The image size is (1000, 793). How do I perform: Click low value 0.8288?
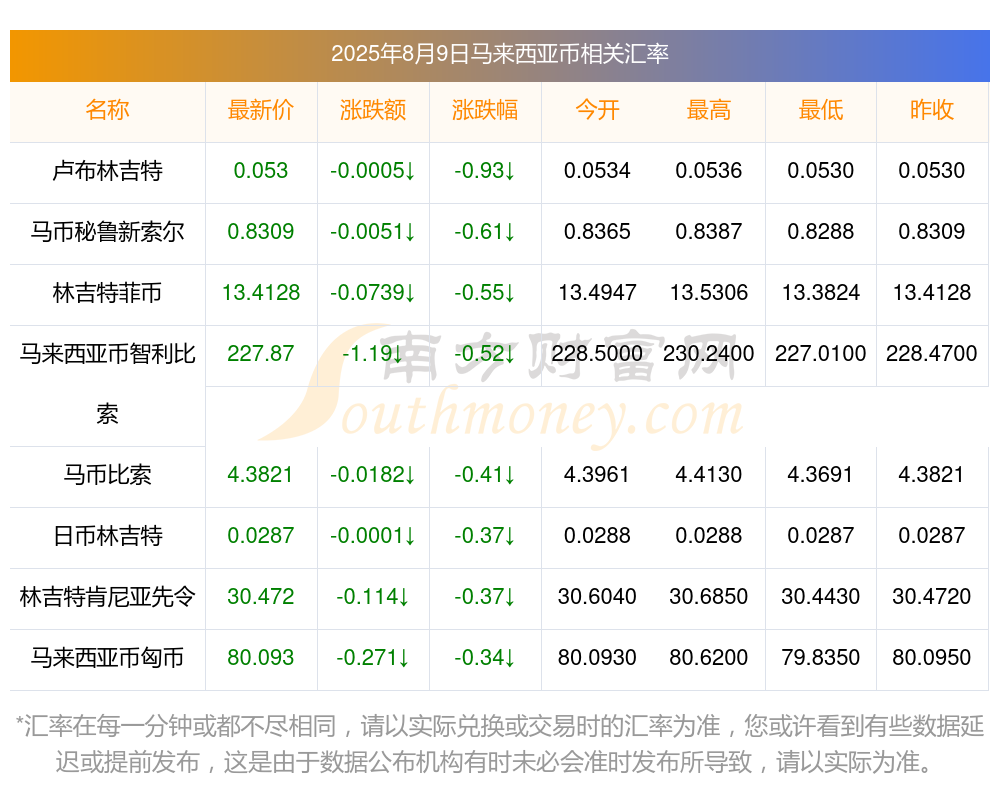821,231
